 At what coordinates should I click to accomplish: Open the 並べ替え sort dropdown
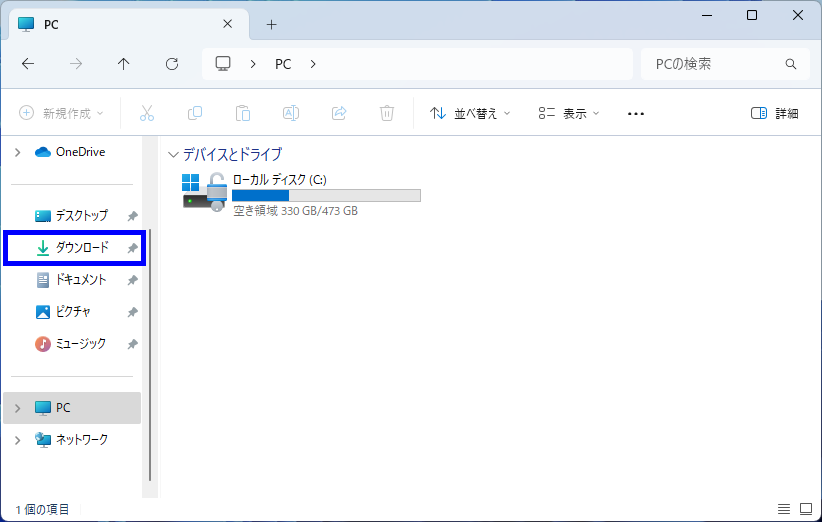coord(470,114)
